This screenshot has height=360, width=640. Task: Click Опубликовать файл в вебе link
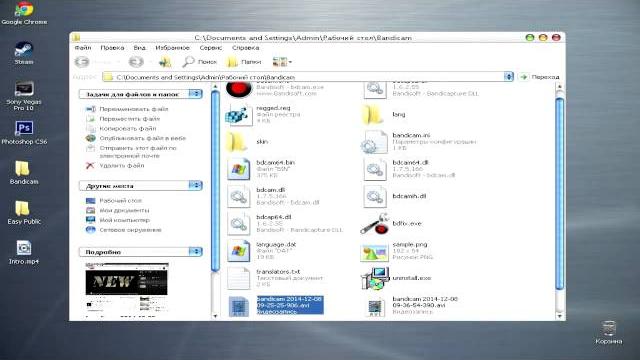tap(142, 138)
